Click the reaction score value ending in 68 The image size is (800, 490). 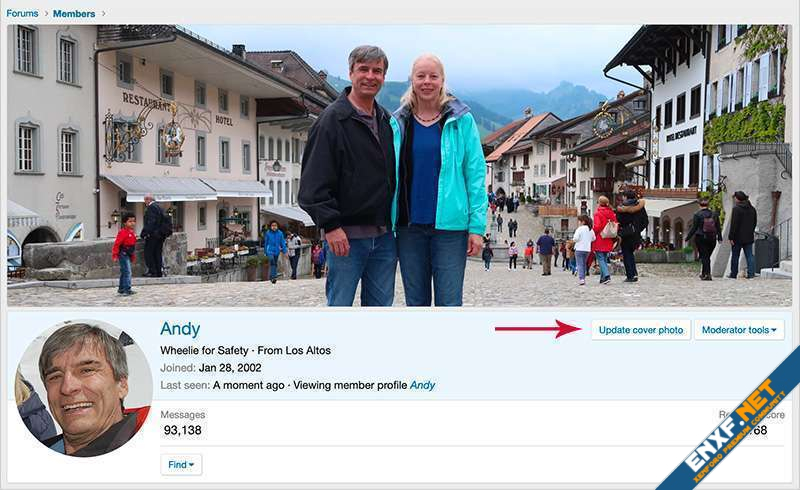coord(758,430)
